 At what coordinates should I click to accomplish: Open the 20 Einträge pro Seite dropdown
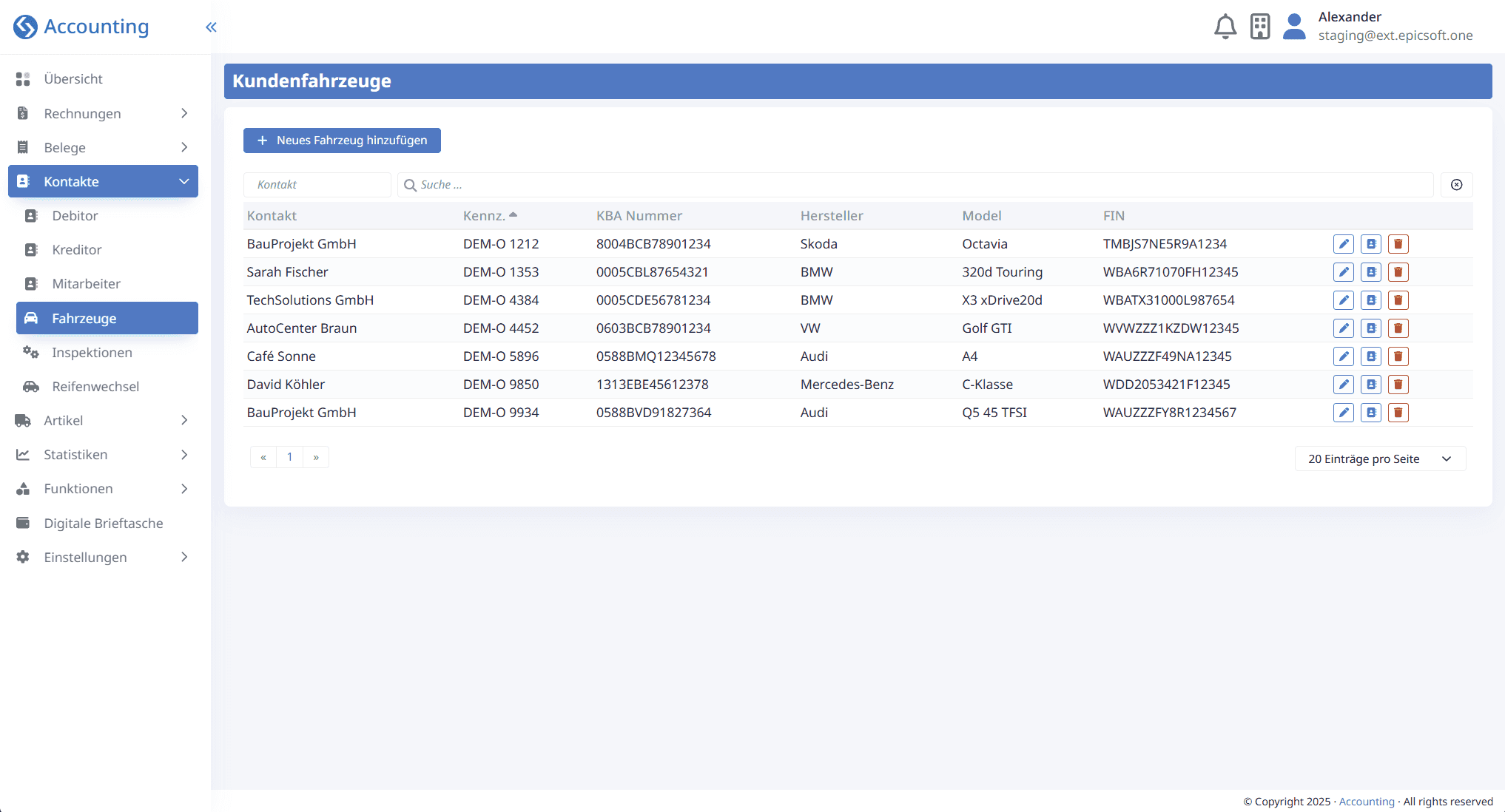coord(1380,459)
